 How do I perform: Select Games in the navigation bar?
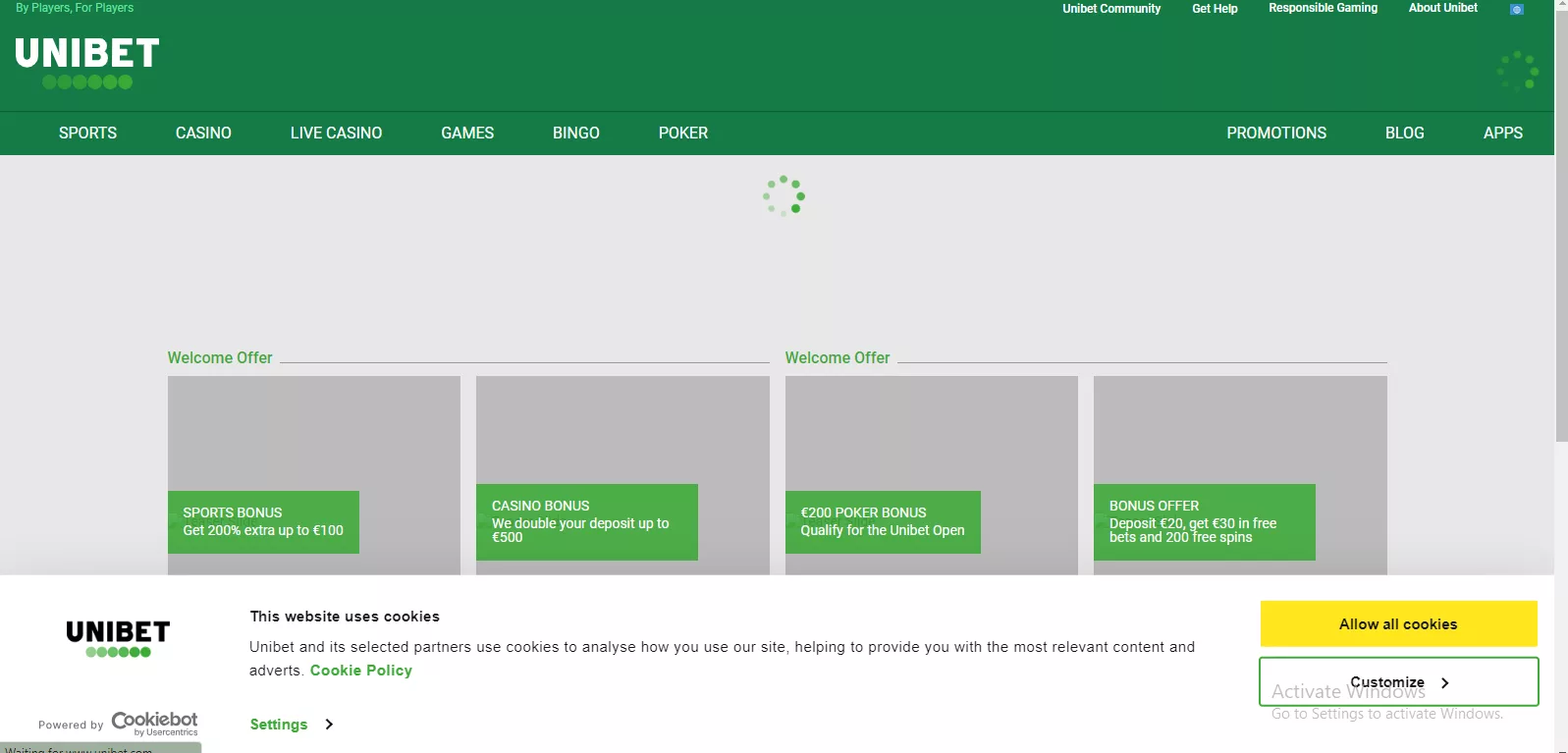tap(467, 133)
